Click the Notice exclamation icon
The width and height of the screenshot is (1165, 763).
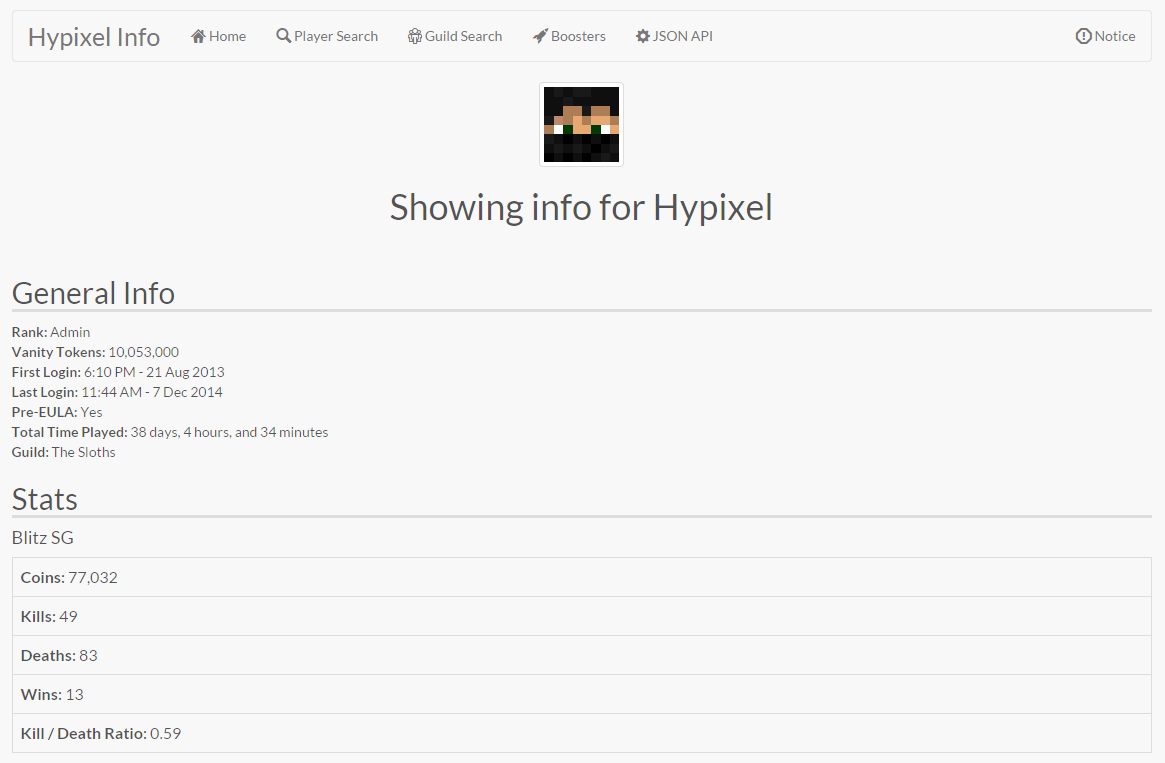[x=1083, y=35]
